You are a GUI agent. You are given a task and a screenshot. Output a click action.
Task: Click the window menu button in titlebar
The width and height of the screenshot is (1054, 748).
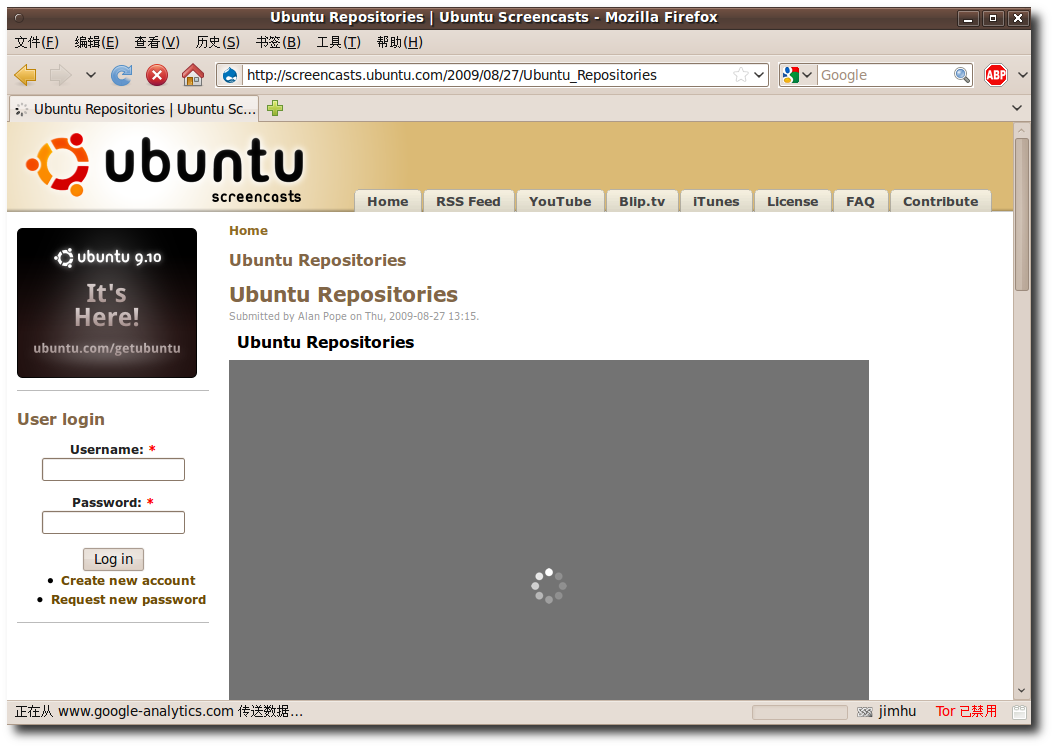pos(19,17)
